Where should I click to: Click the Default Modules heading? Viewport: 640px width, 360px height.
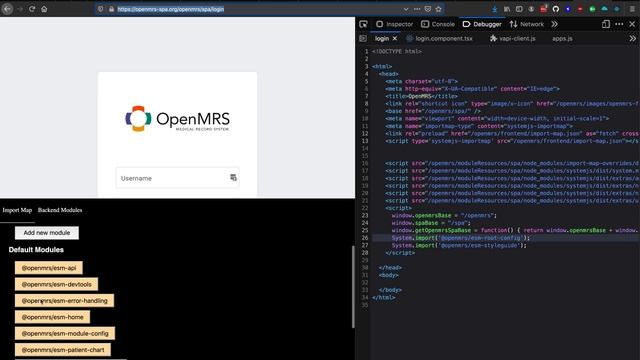pos(36,250)
